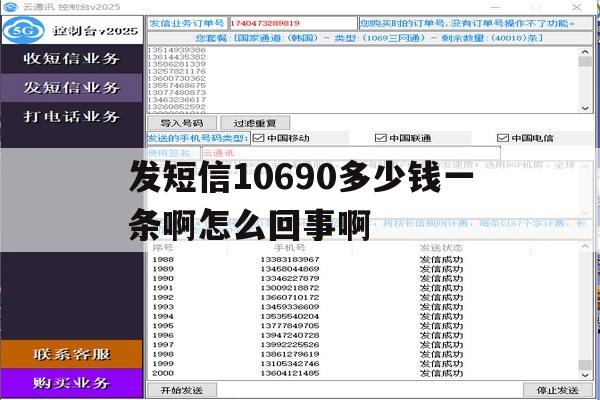
Task: Click phone number 13105342746 in results
Action: 290,364
